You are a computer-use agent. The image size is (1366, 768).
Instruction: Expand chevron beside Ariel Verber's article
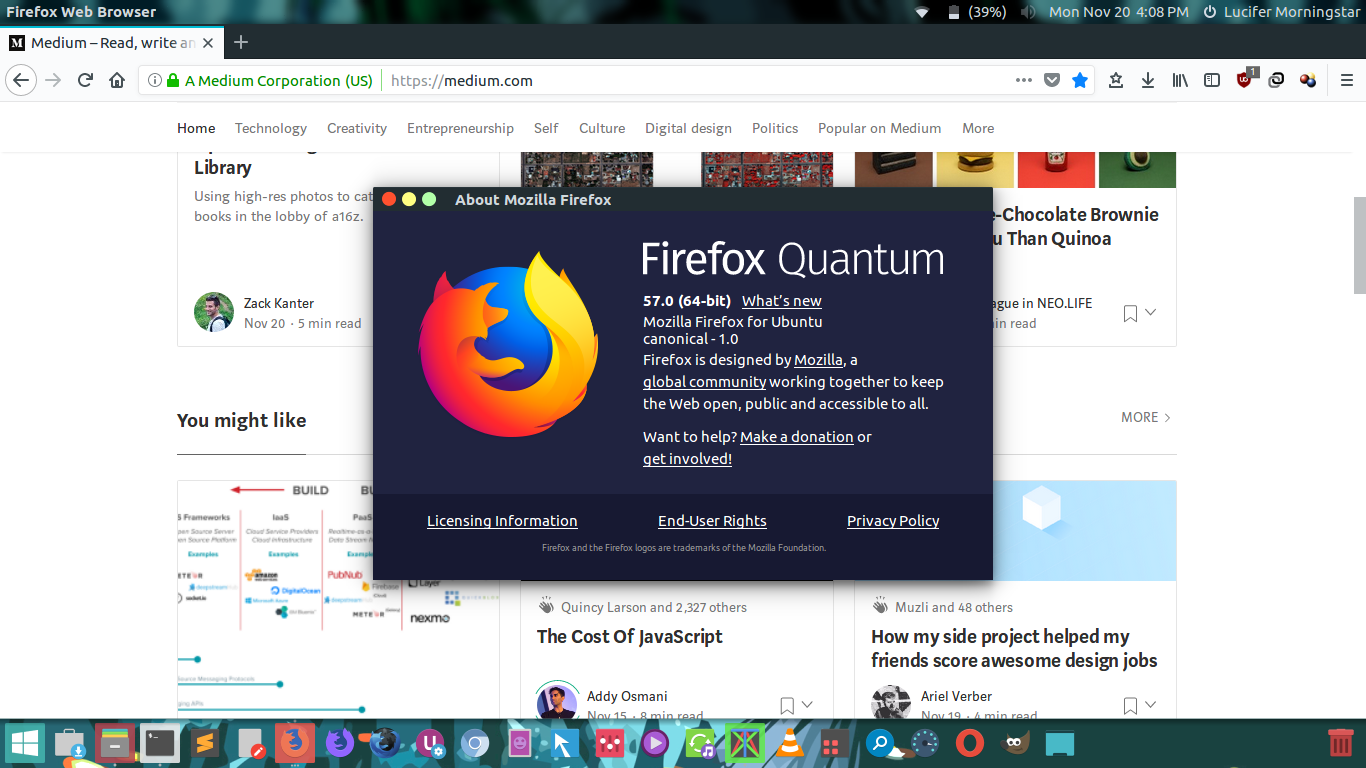pos(1151,705)
